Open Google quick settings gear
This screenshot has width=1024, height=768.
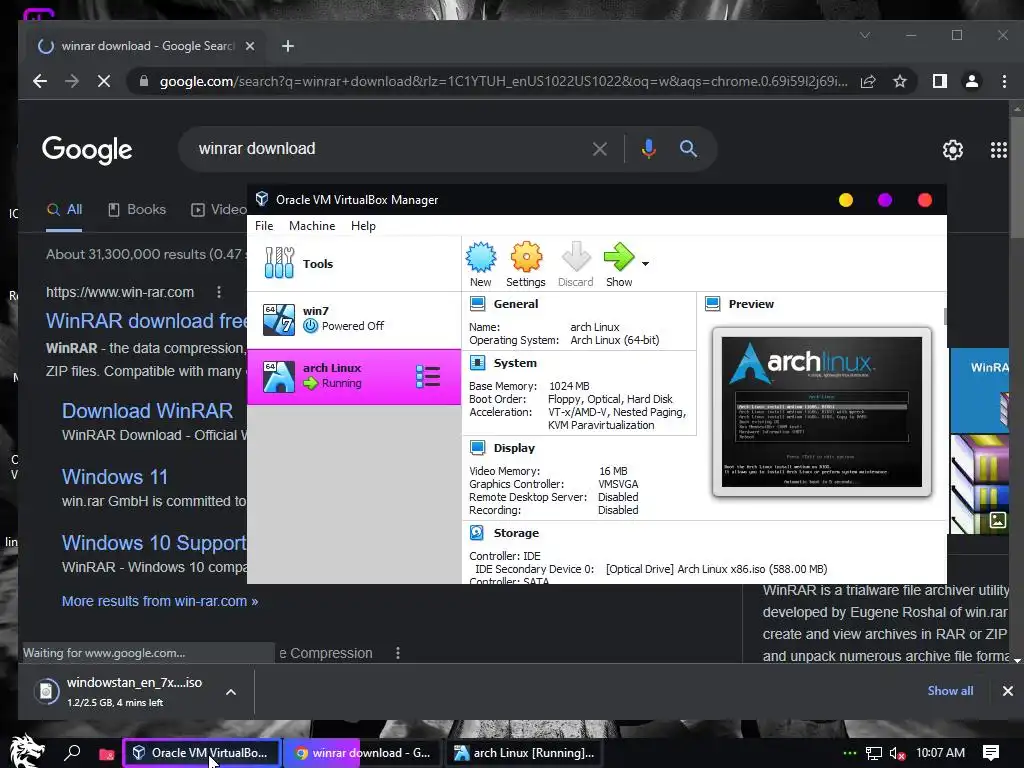953,150
